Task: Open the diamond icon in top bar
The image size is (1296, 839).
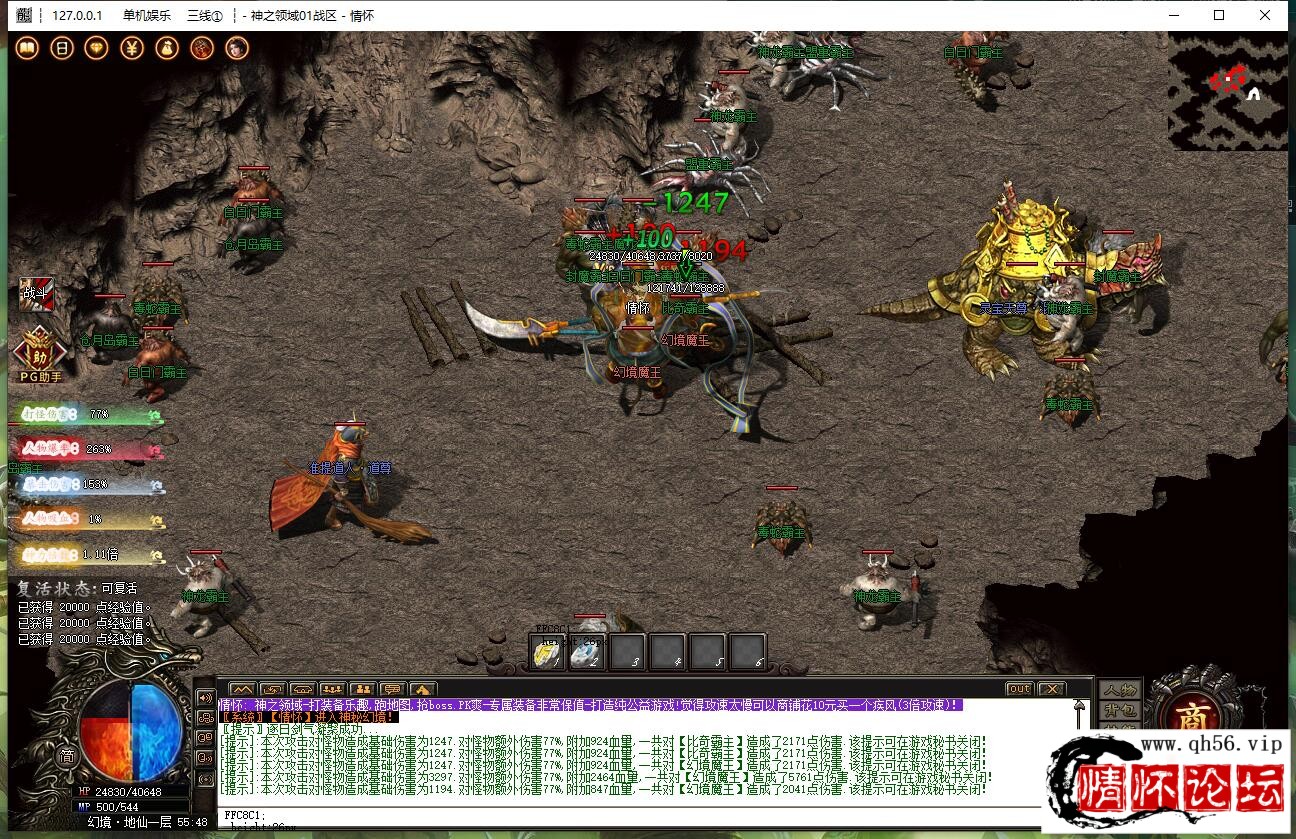Action: 97,48
